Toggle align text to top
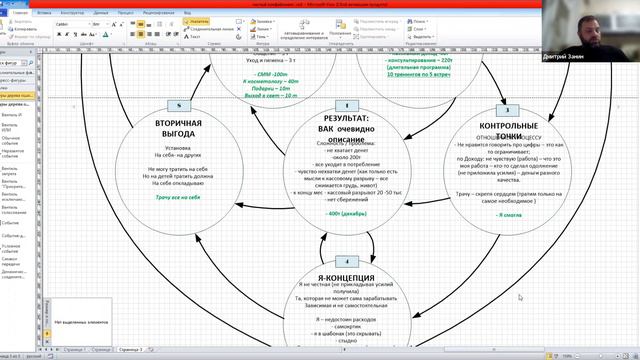Screen dimensions: 640x360 pos(133,24)
